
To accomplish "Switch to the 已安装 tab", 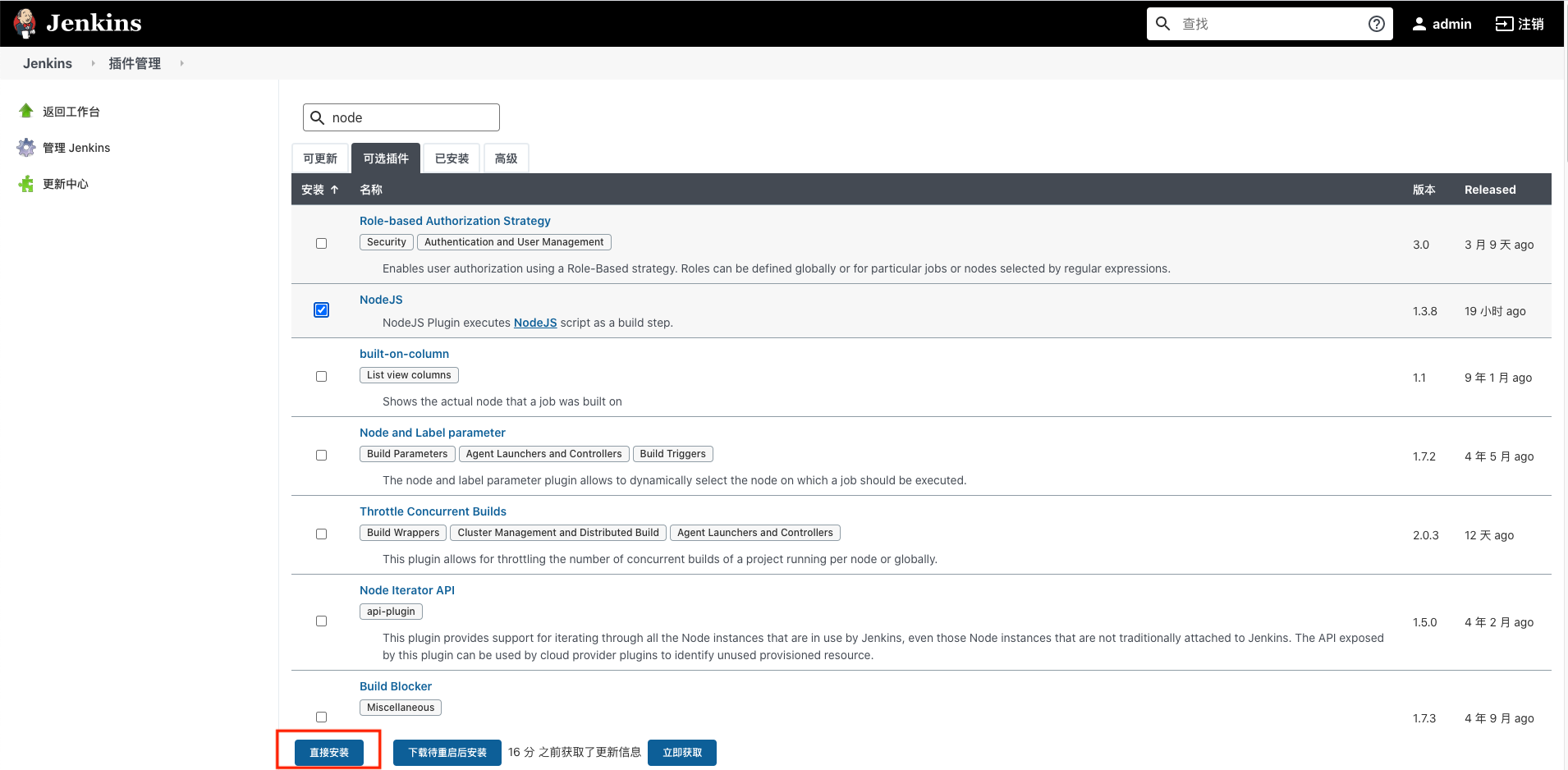I will pos(451,158).
